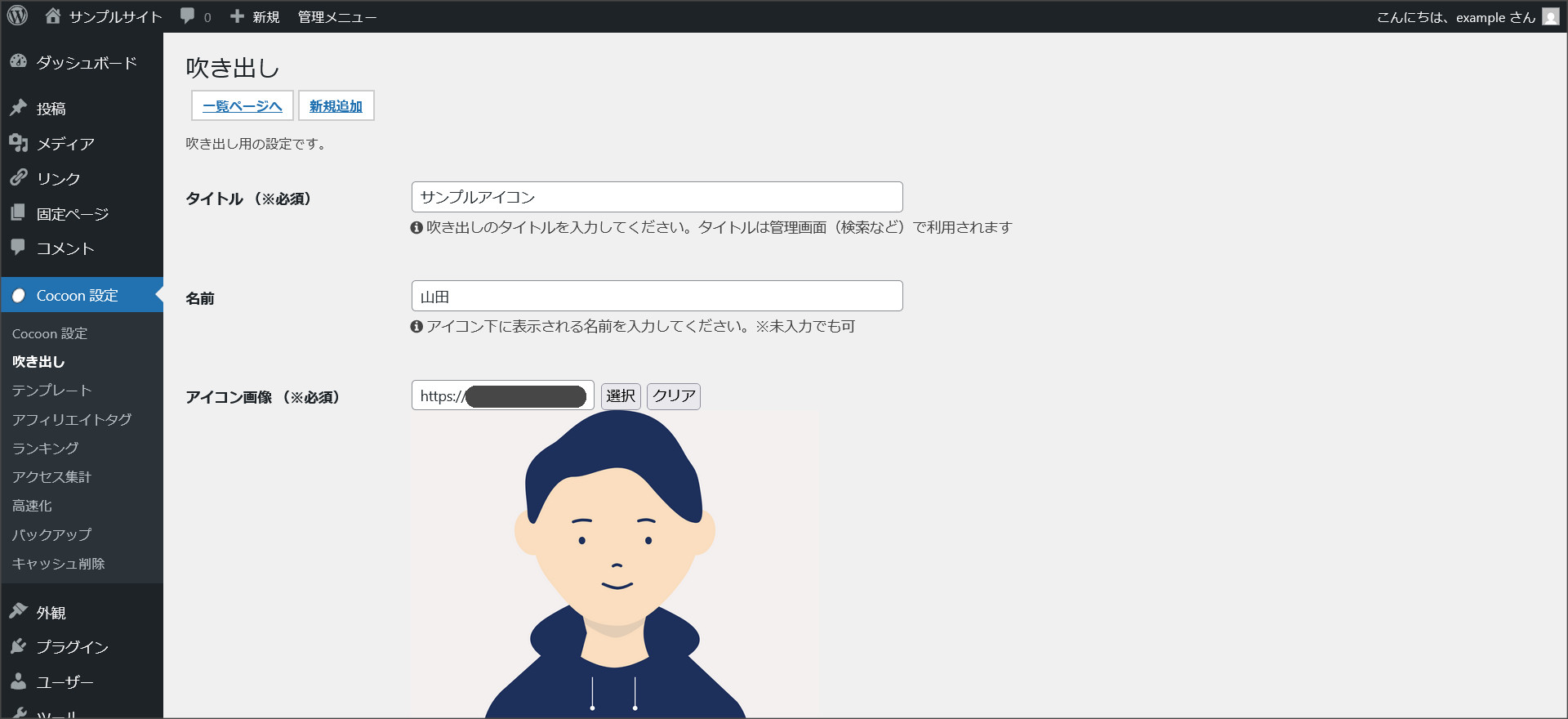Open the 管理メニュー admin bar item
Image resolution: width=1568 pixels, height=719 pixels.
coord(336,17)
